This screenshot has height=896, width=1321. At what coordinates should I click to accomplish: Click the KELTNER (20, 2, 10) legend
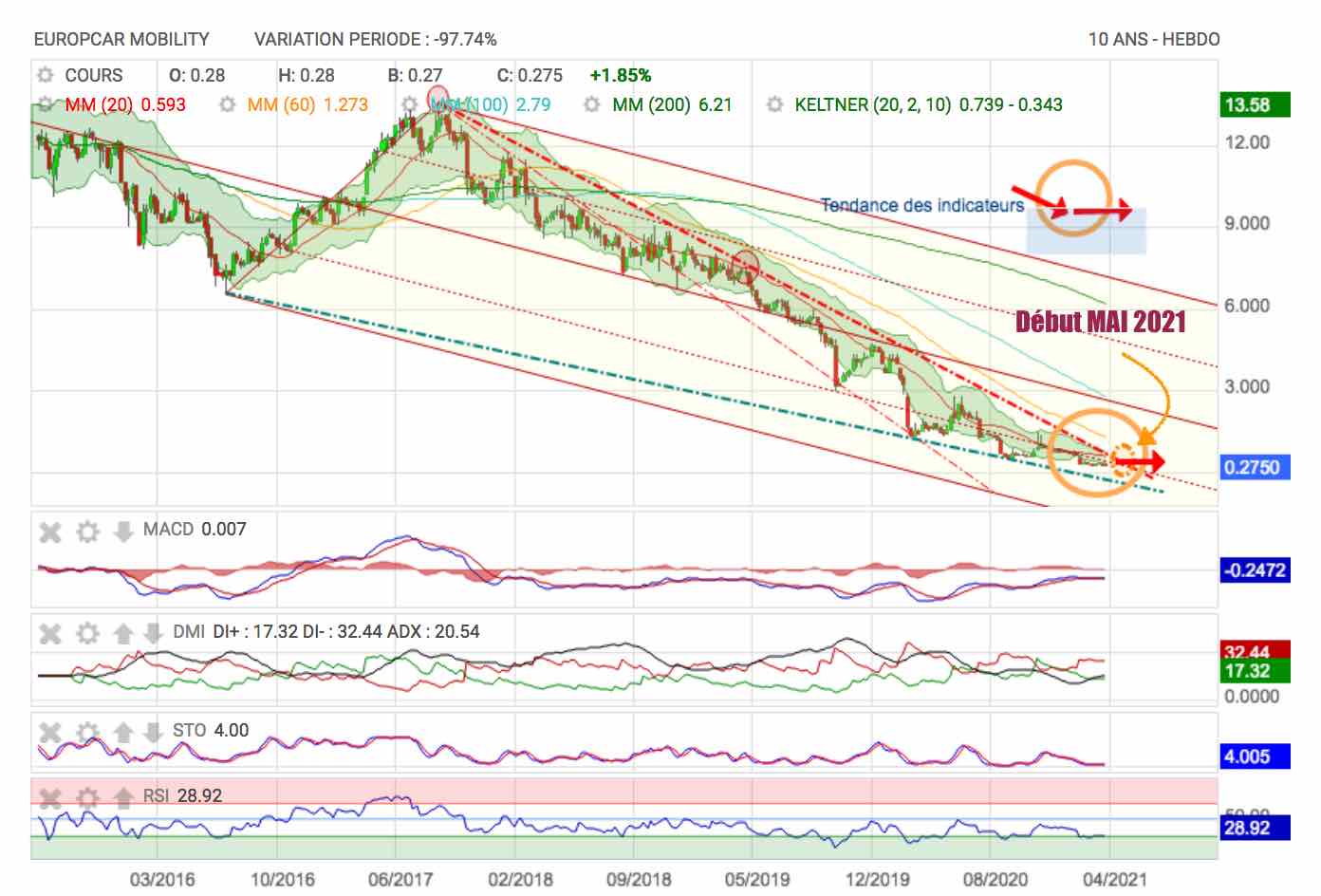pos(928,104)
